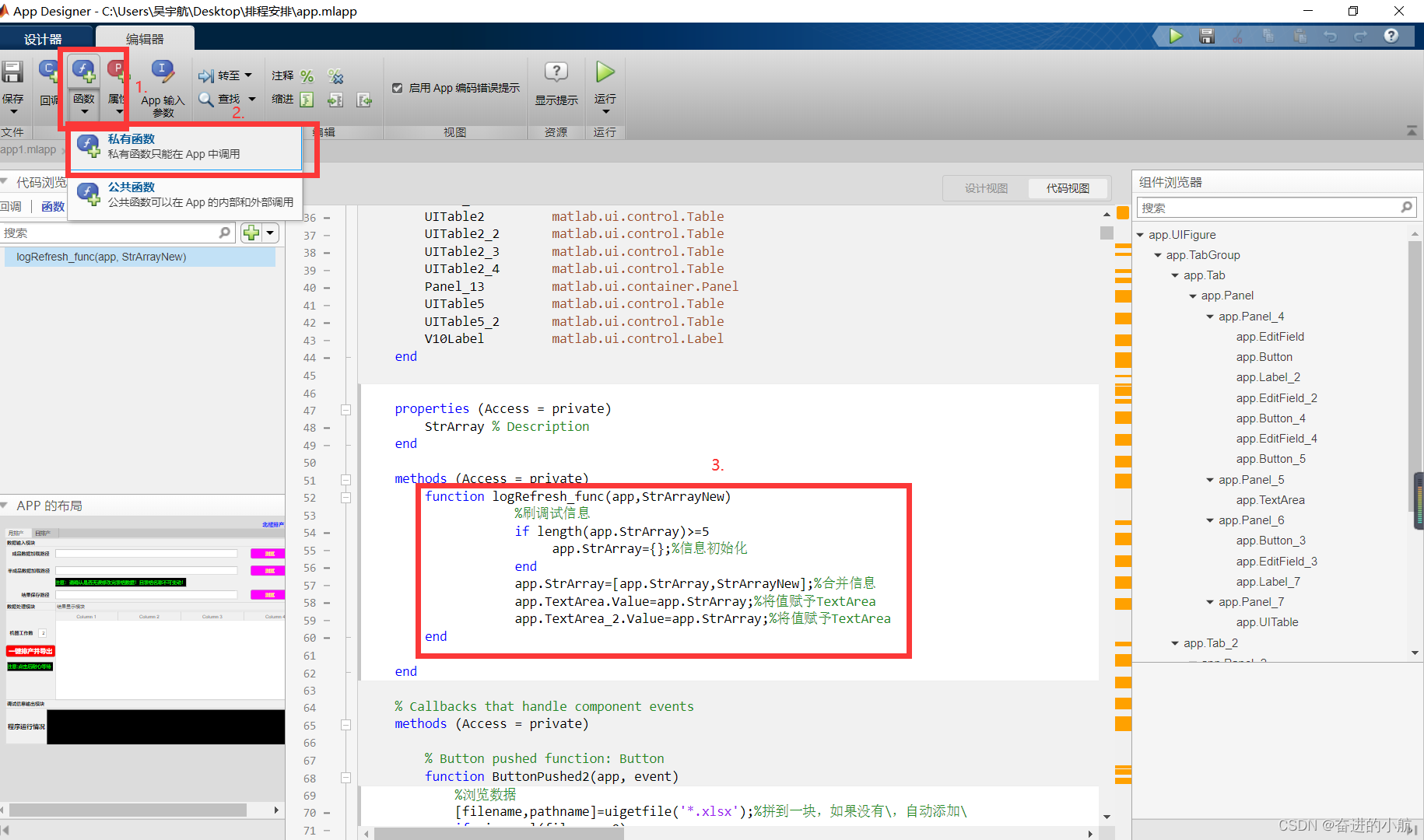Collapse app.Tab_2 tree node
The image size is (1424, 840).
pyautogui.click(x=1175, y=643)
